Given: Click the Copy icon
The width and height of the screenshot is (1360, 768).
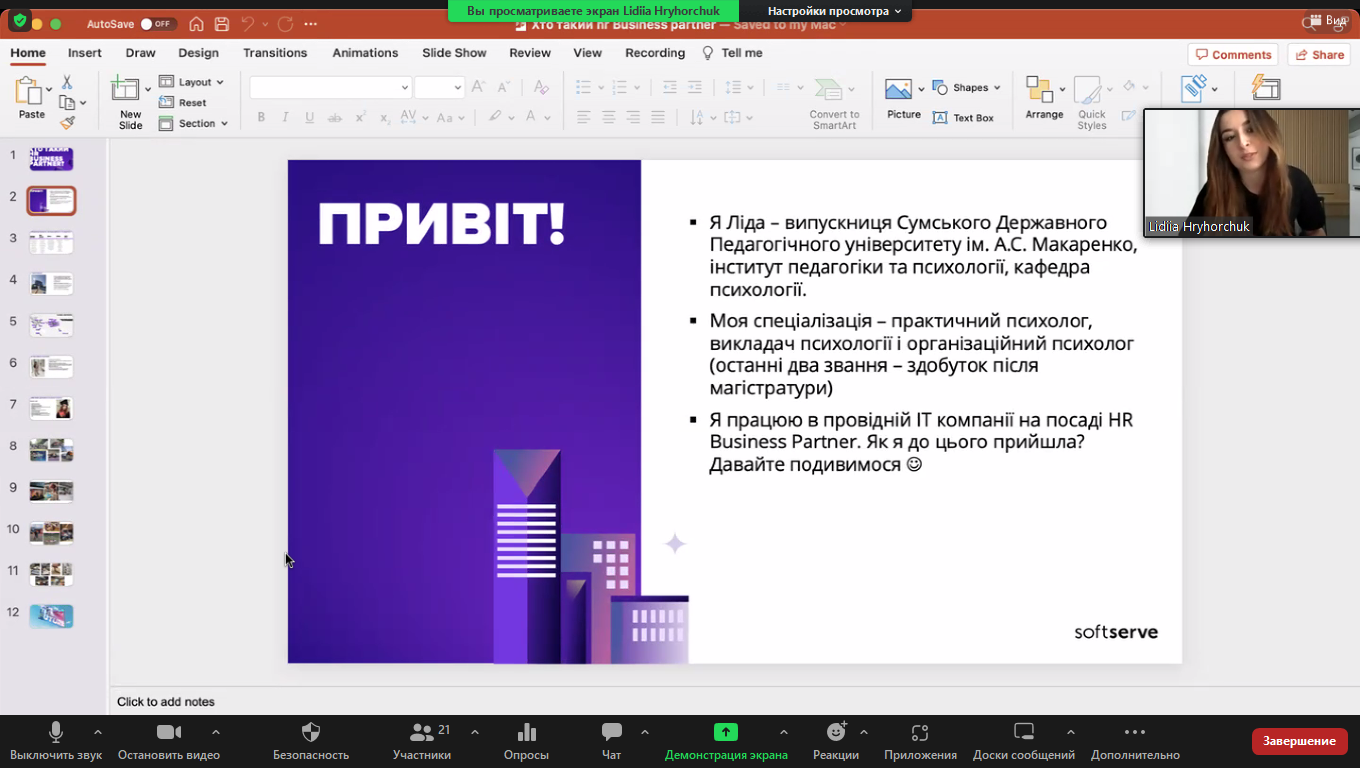Looking at the screenshot, I should [67, 102].
